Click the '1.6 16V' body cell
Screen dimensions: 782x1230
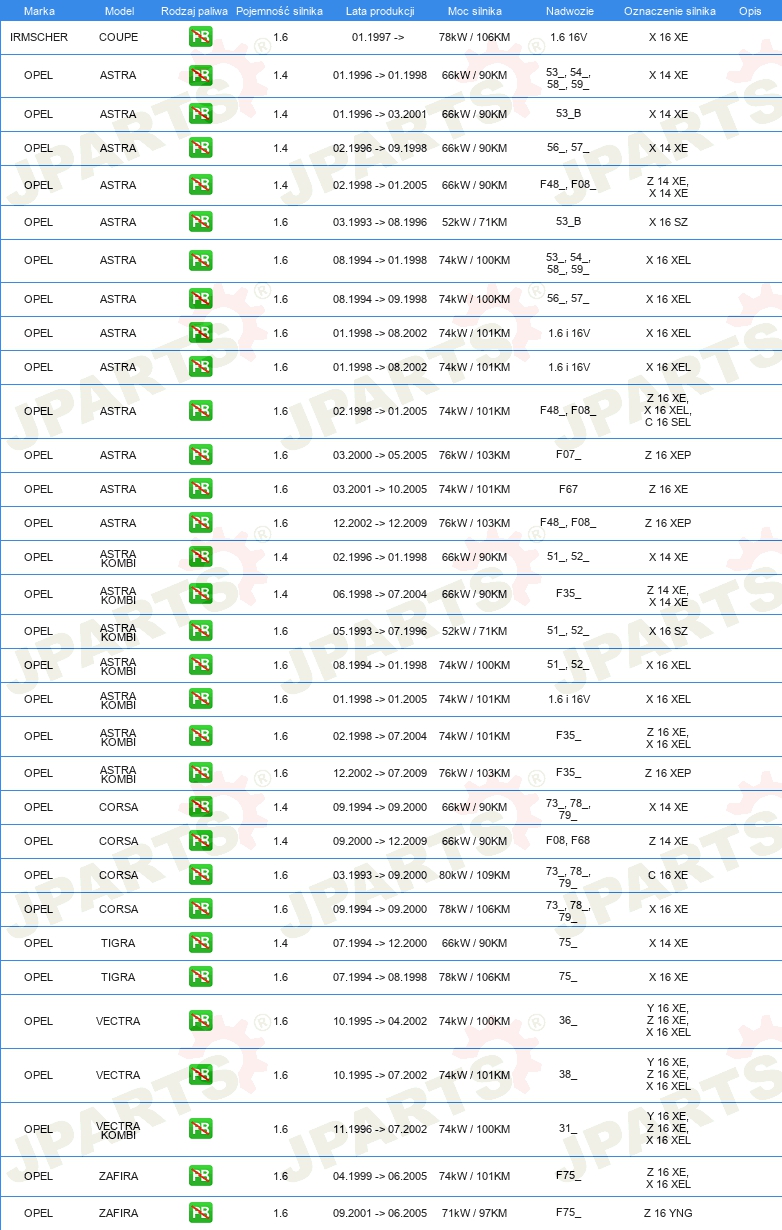tap(569, 37)
